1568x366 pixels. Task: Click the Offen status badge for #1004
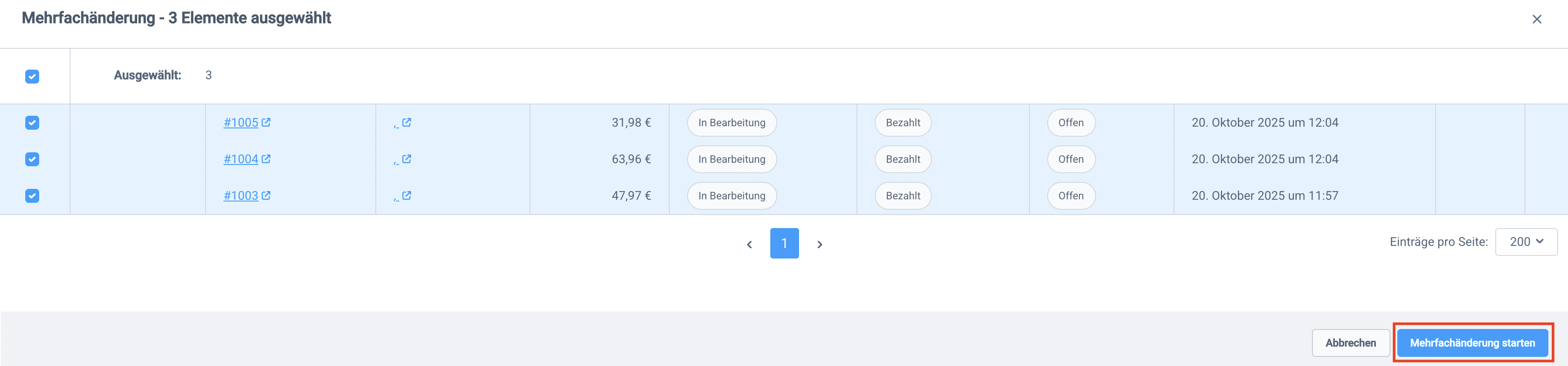pyautogui.click(x=1071, y=159)
